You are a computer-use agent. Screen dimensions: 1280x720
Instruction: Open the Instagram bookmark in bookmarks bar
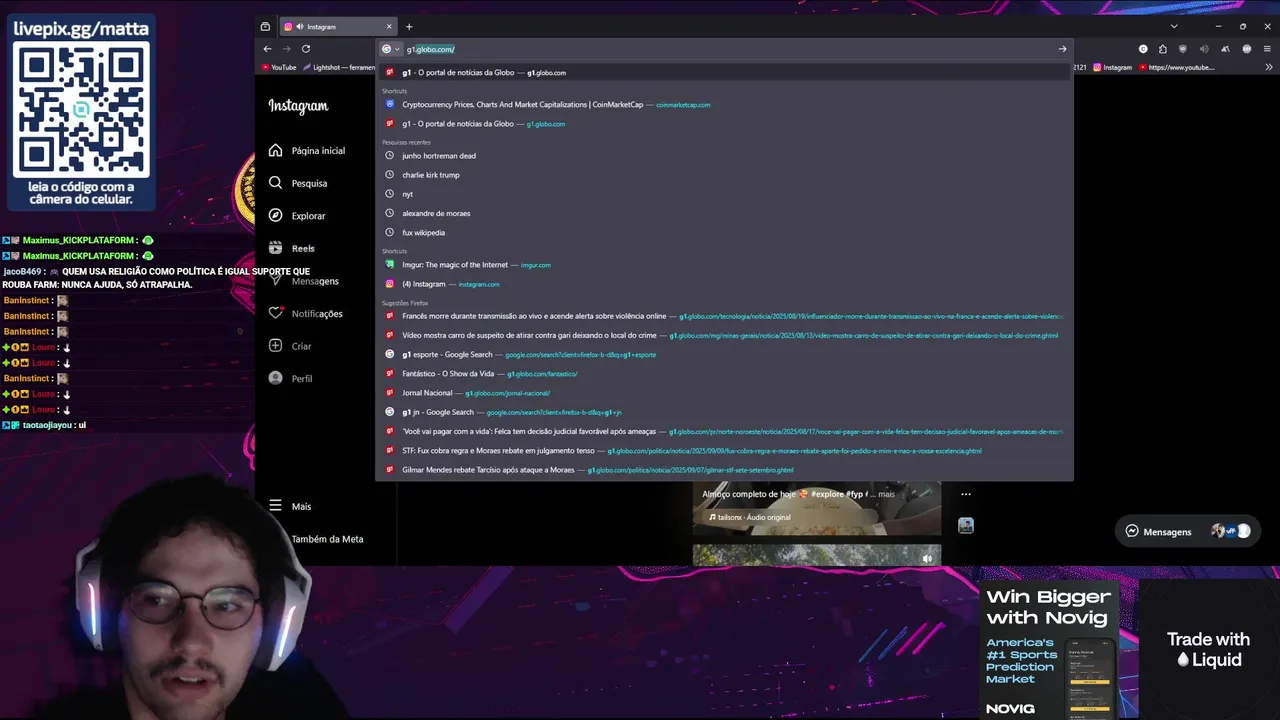tap(1113, 68)
